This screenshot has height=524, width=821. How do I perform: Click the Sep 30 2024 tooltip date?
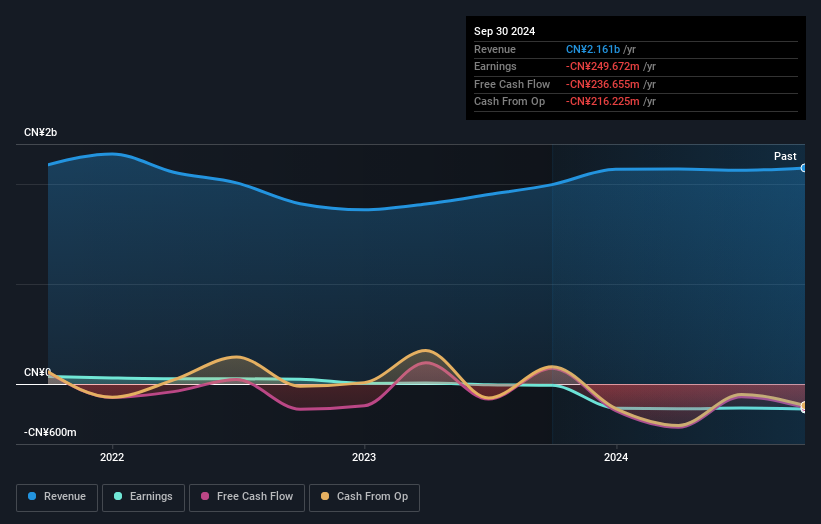(x=504, y=31)
